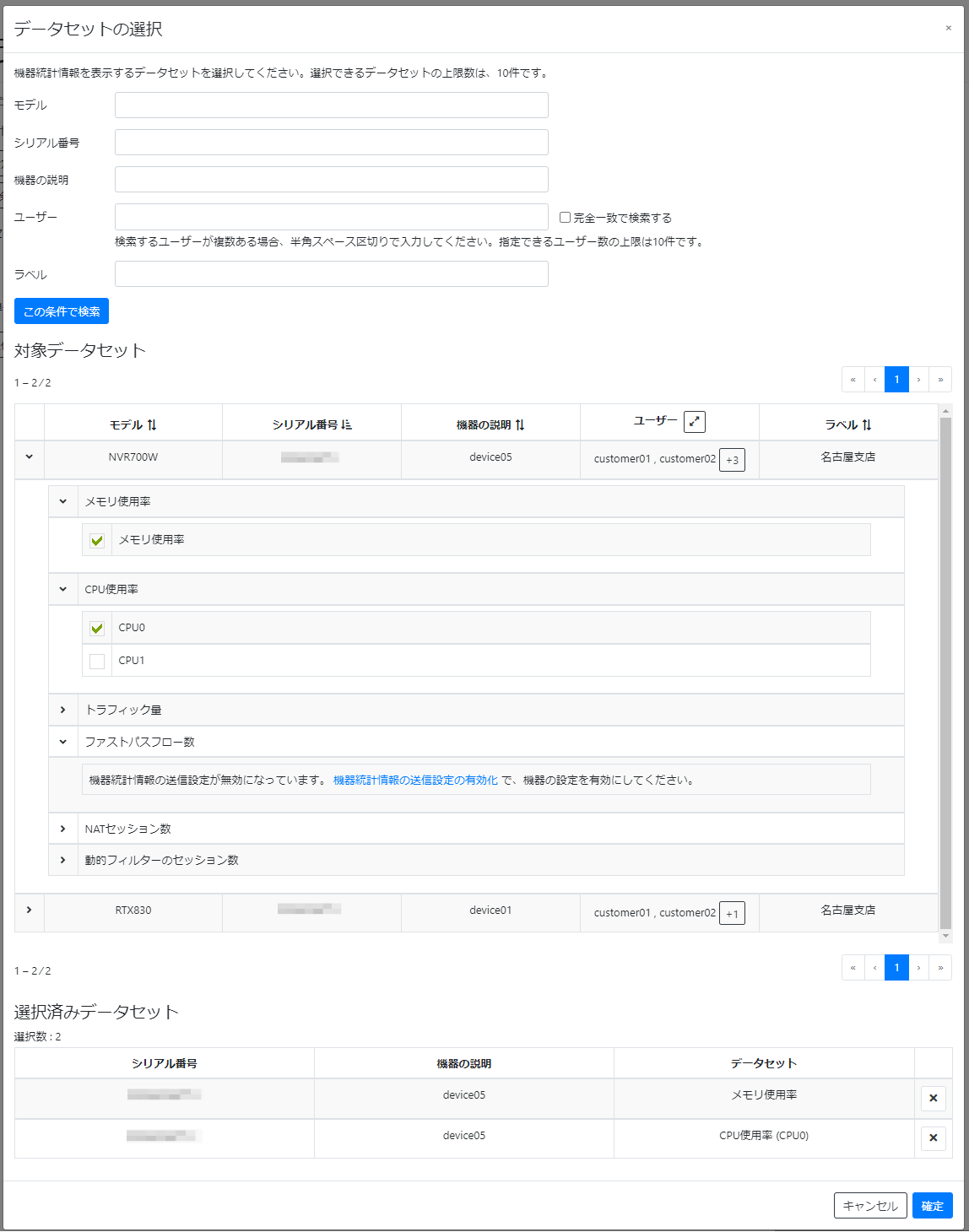This screenshot has width=969, height=1232.
Task: Collapse the CPU使用率 section
Action: pos(62,589)
